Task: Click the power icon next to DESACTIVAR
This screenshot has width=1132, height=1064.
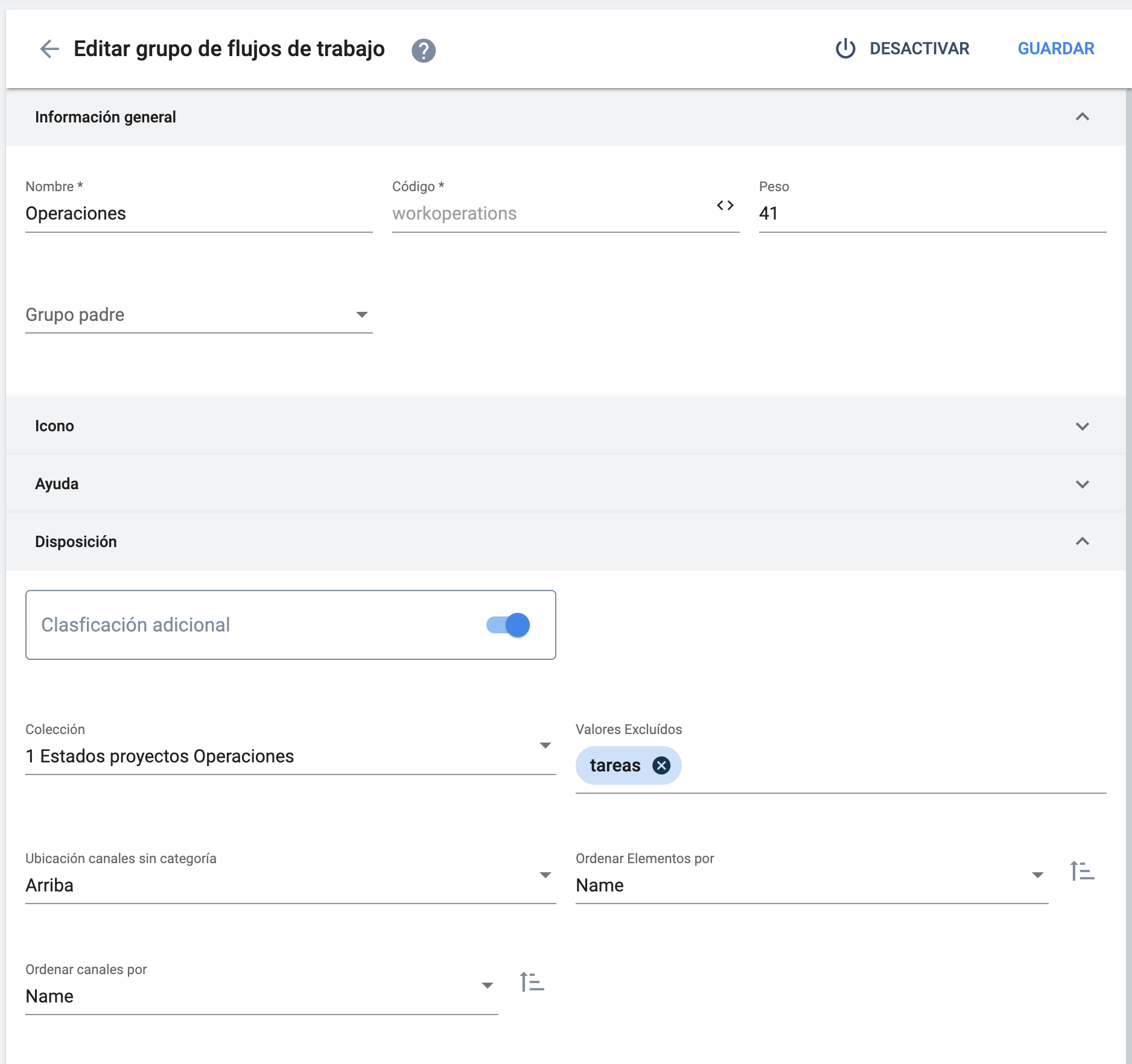Action: pyautogui.click(x=845, y=48)
